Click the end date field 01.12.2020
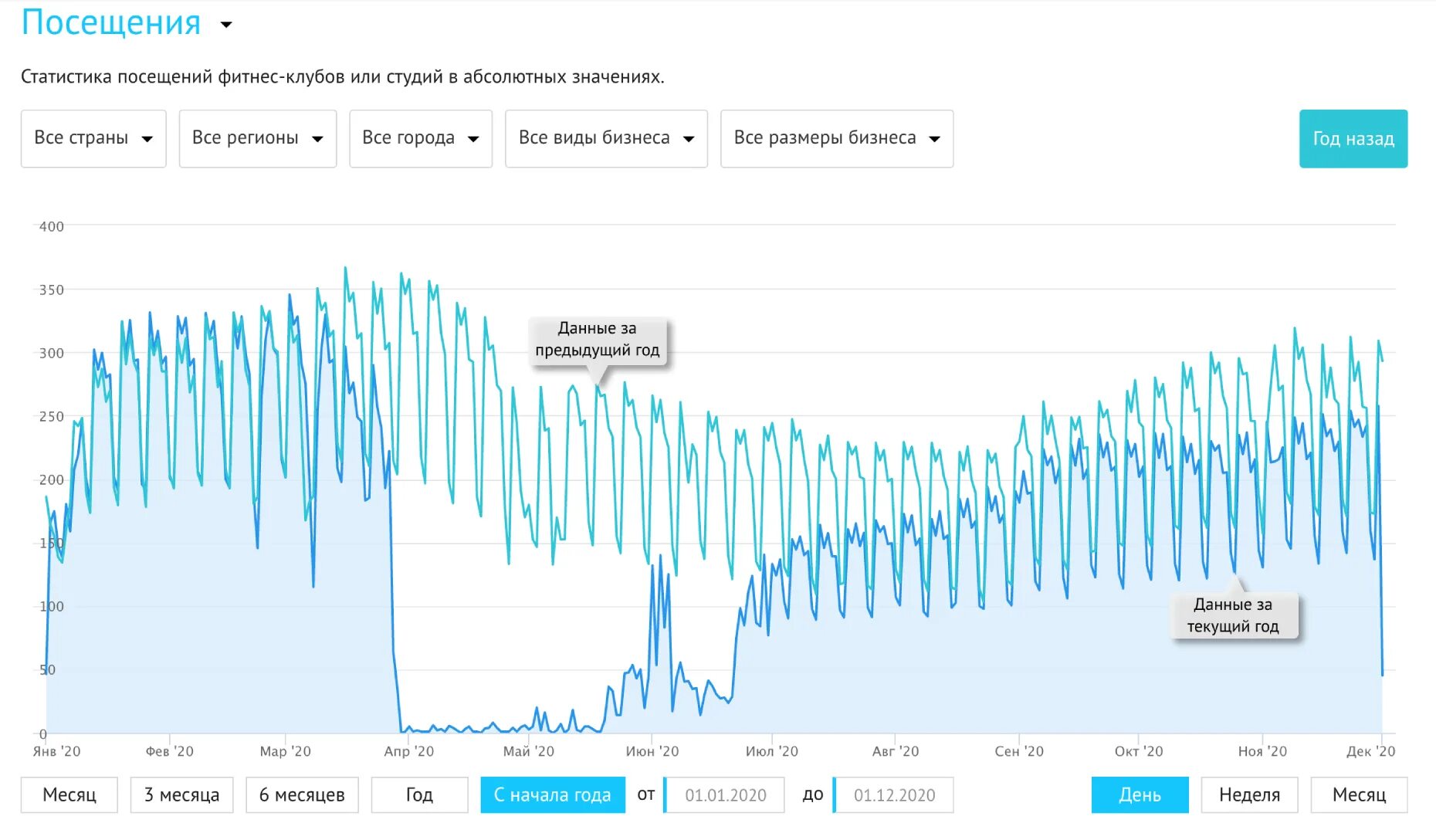 click(x=893, y=795)
